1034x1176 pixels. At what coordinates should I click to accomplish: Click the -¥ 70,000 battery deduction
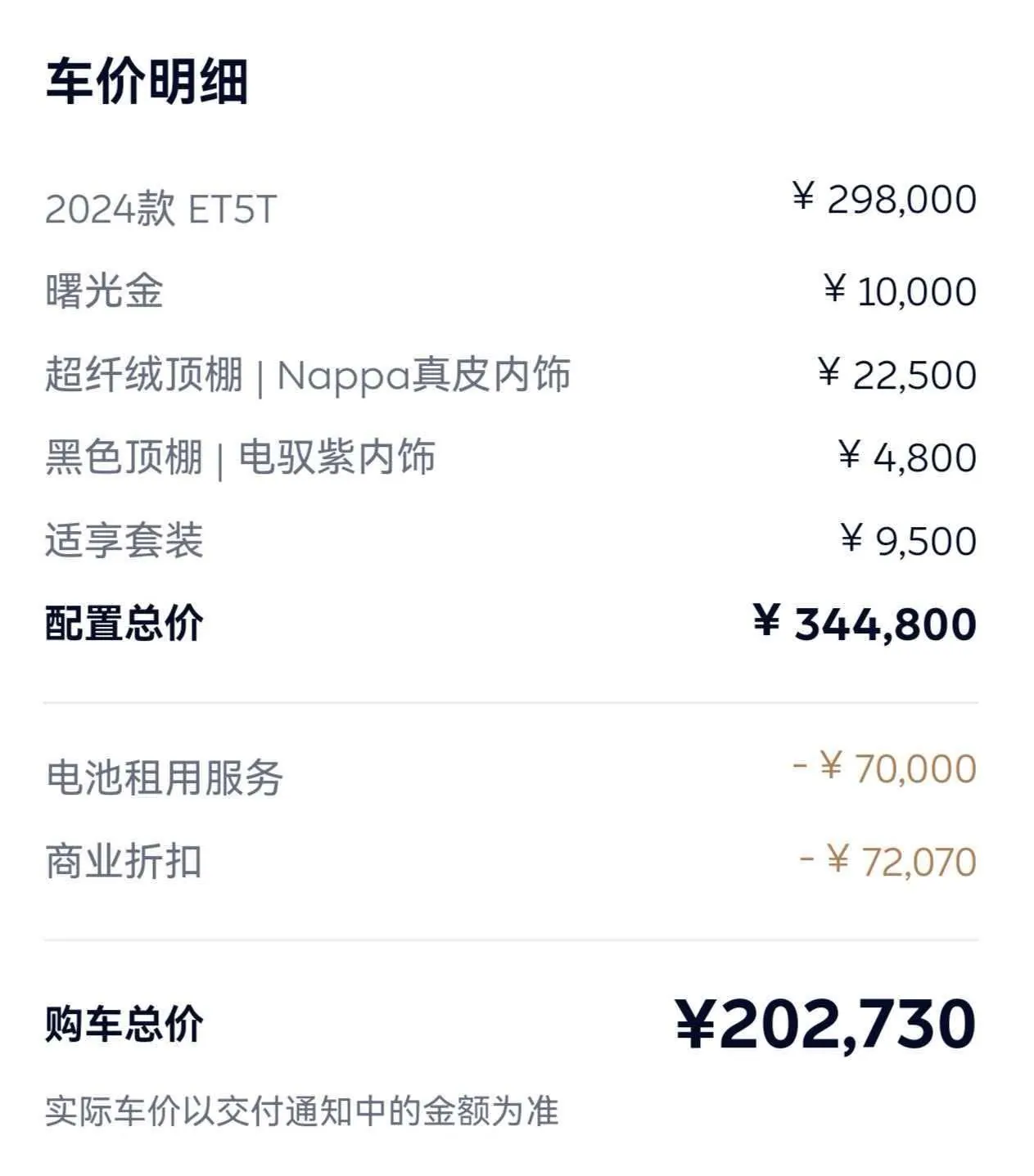884,768
